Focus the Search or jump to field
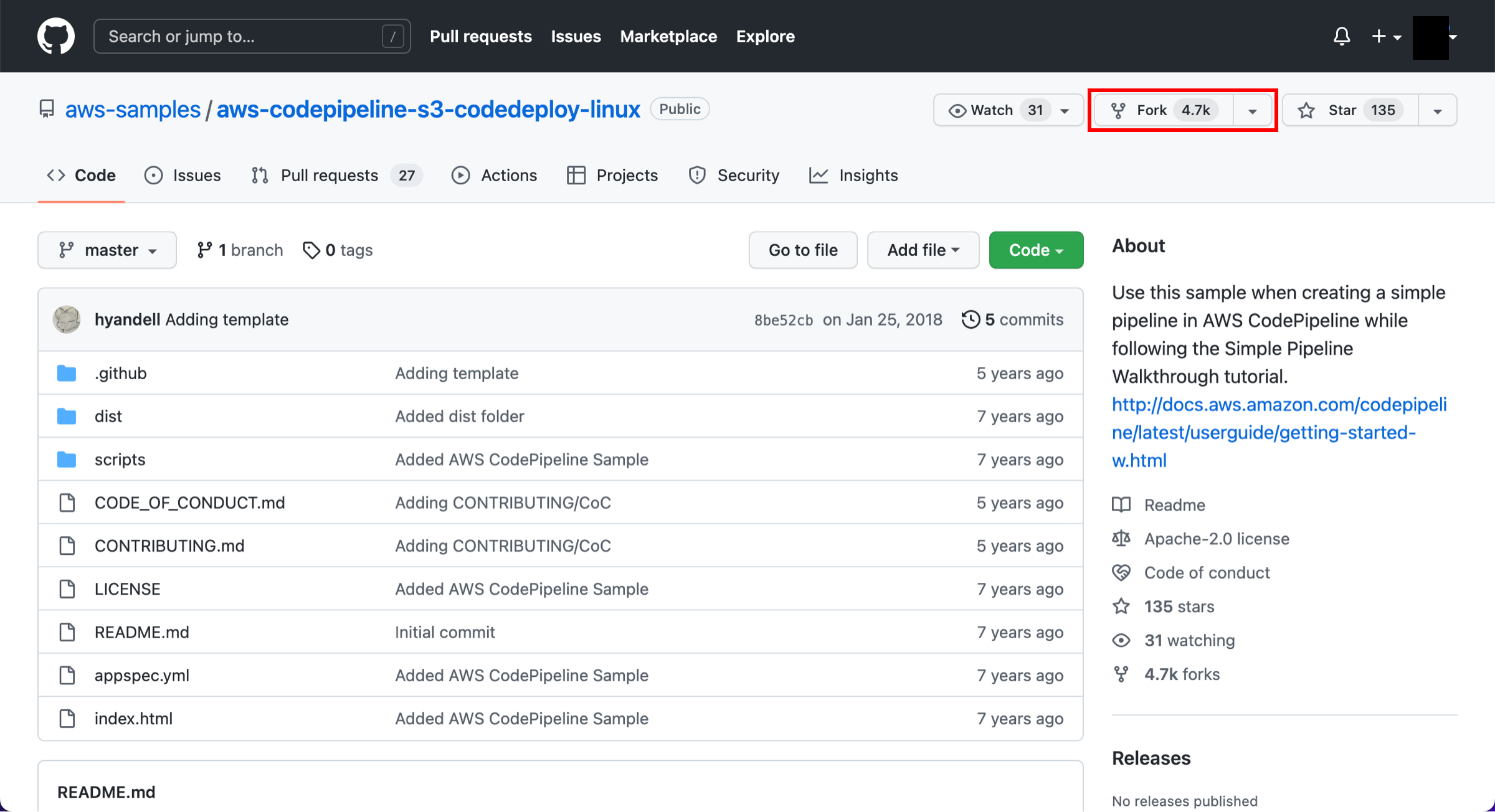Screen dimensions: 1495x812 point(252,36)
